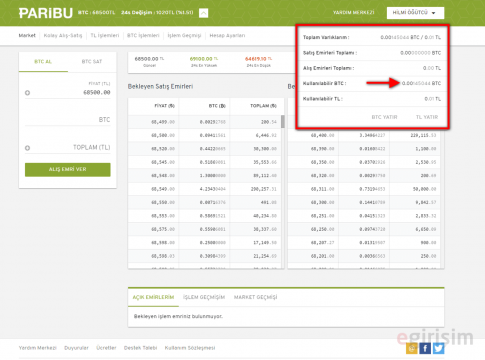
Task: Click the Kullanılabilir TL row
Action: point(372,99)
